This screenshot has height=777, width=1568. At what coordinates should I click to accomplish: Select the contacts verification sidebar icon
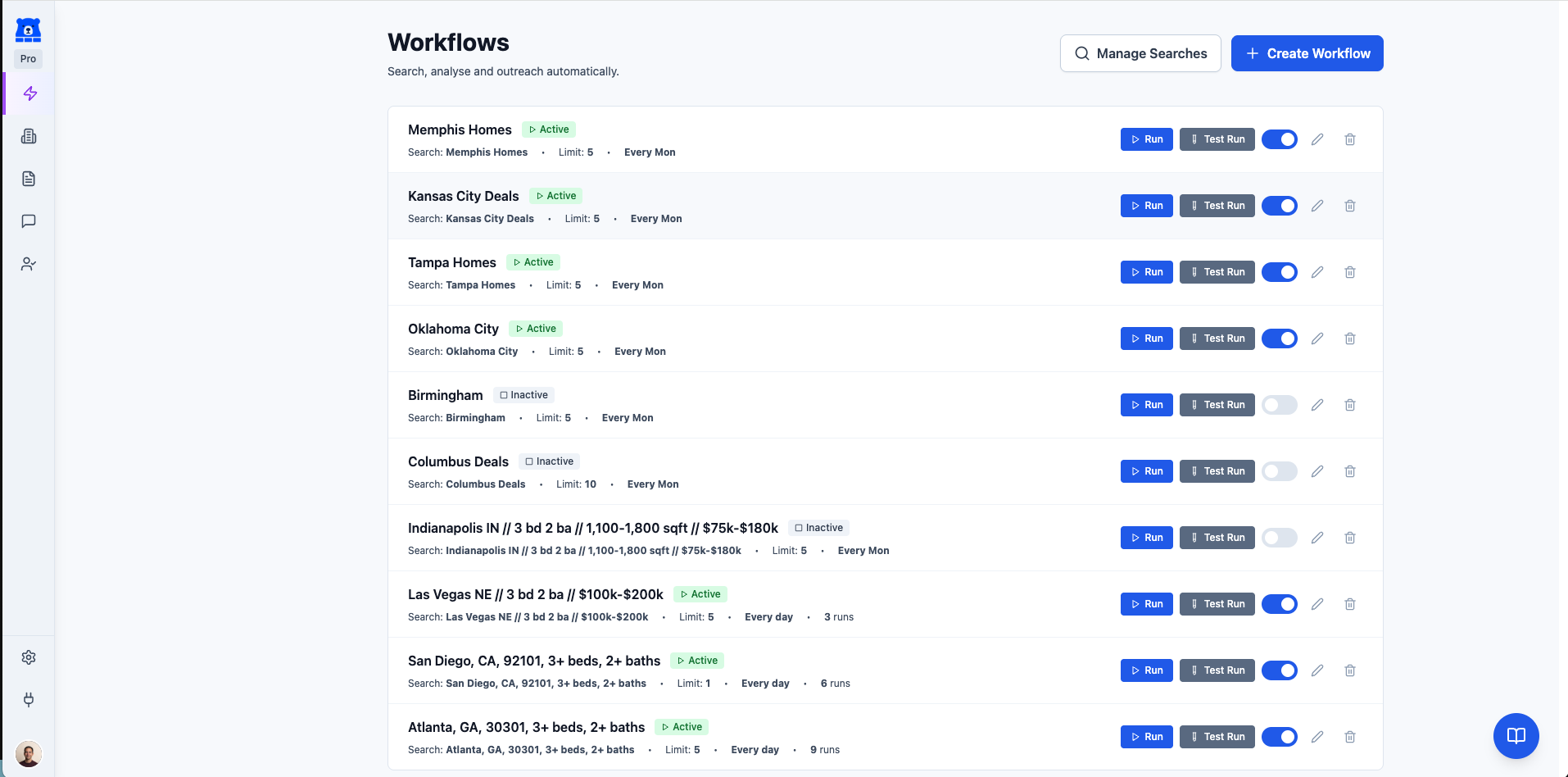(29, 263)
